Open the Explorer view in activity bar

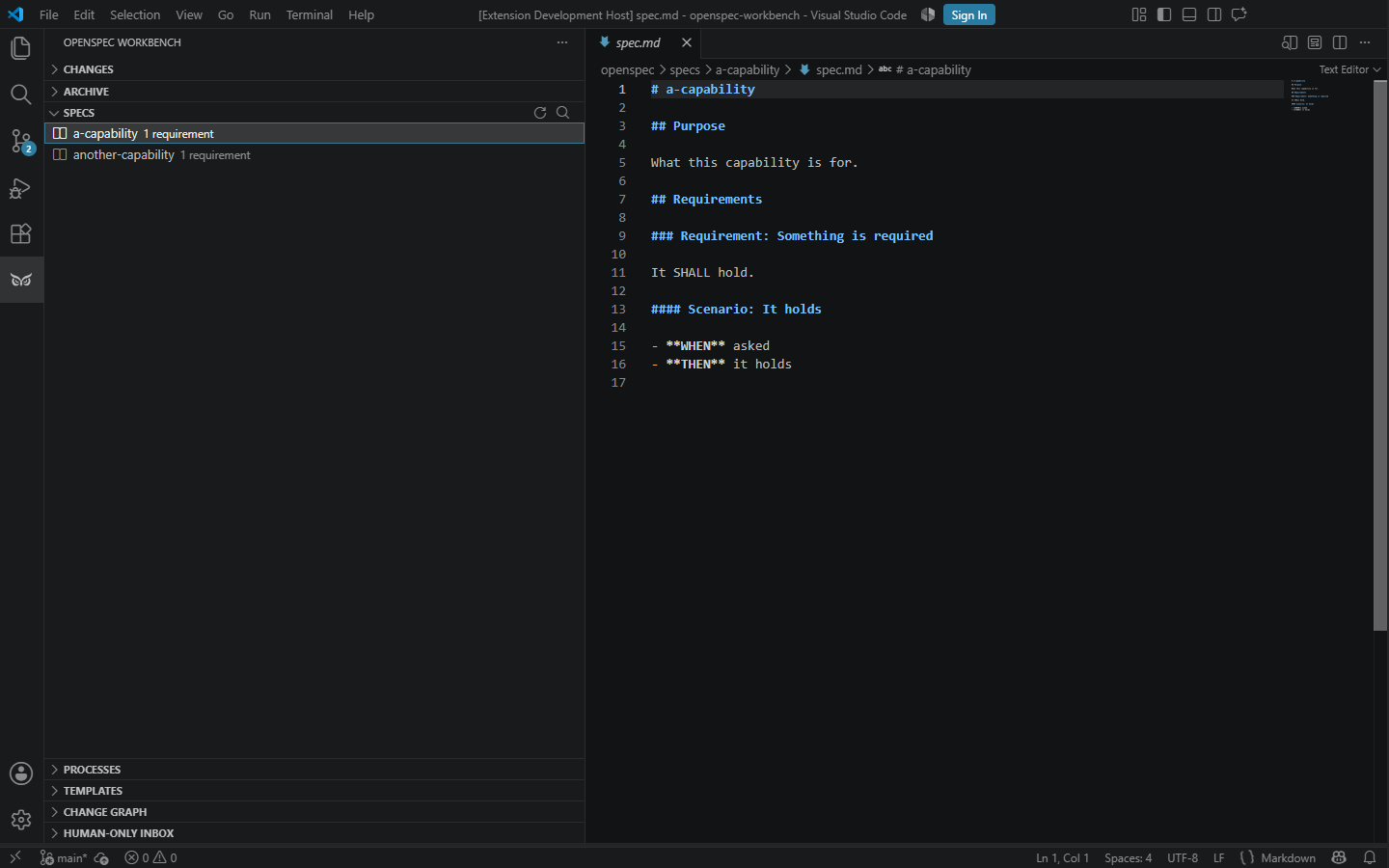21,48
